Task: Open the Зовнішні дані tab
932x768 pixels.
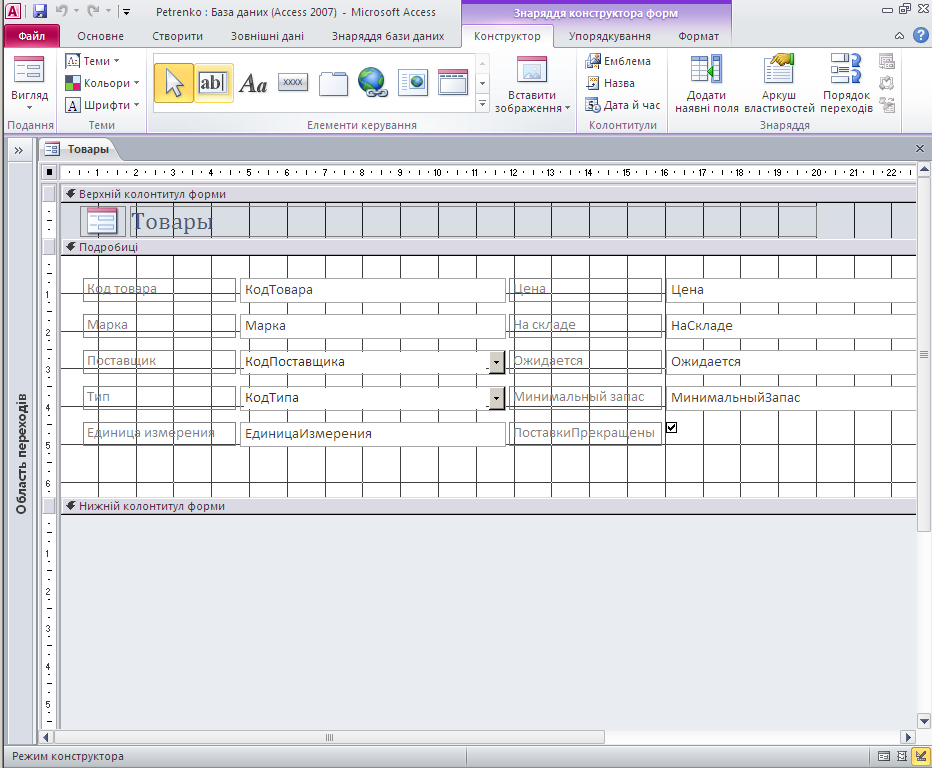Action: pyautogui.click(x=267, y=36)
